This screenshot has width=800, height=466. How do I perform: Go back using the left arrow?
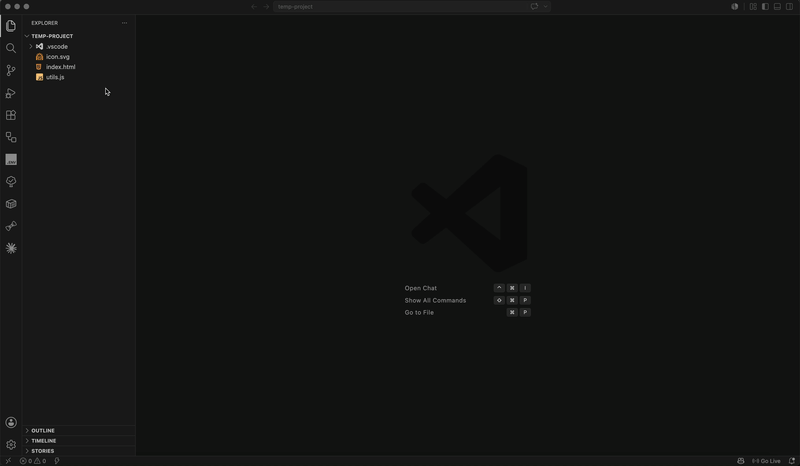[254, 7]
